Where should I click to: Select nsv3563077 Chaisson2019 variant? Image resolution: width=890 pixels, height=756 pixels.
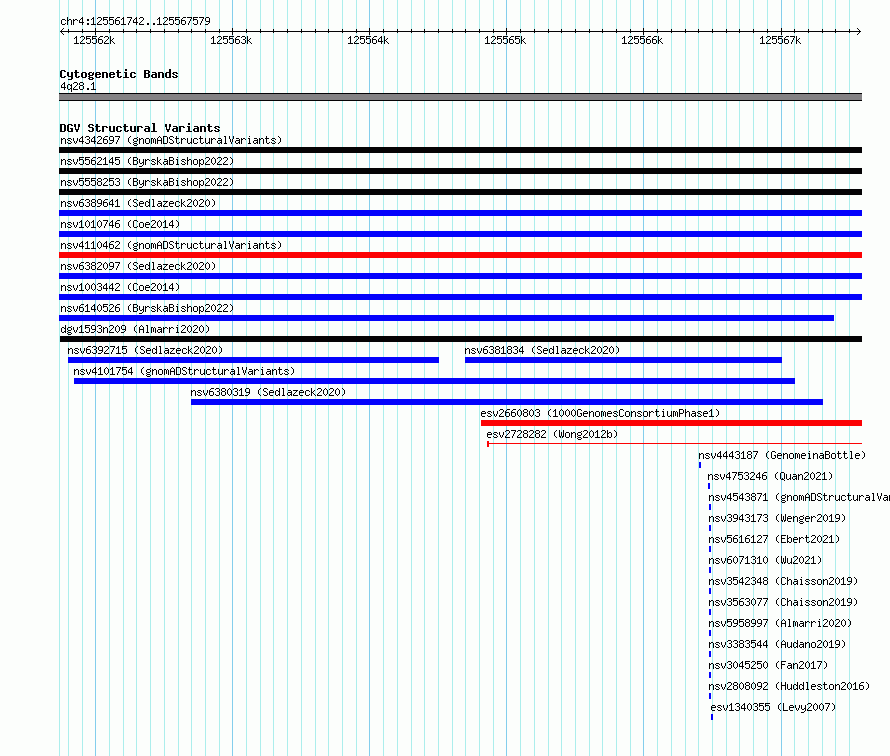tap(783, 602)
